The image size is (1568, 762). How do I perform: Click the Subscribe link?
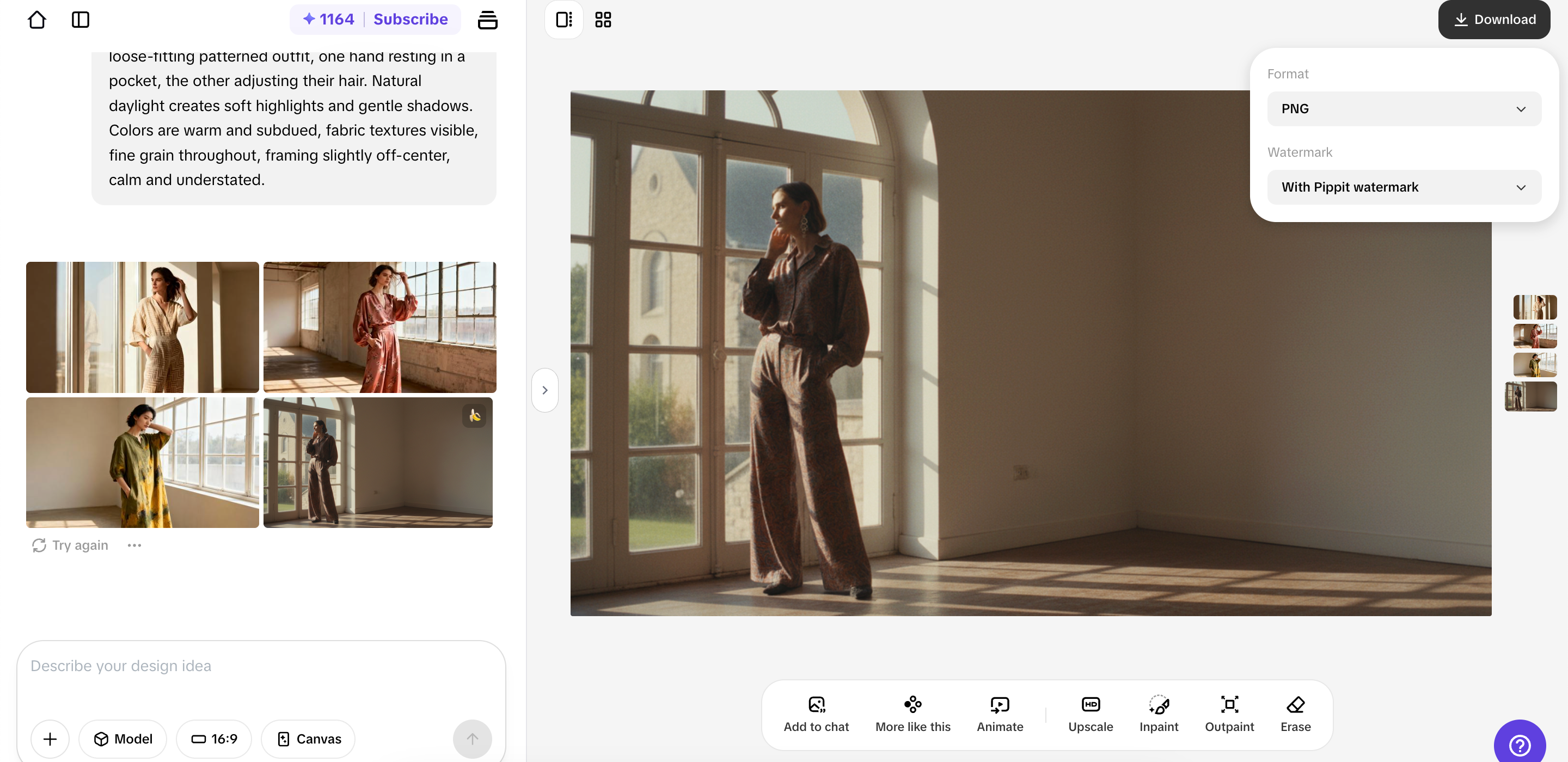click(x=411, y=20)
